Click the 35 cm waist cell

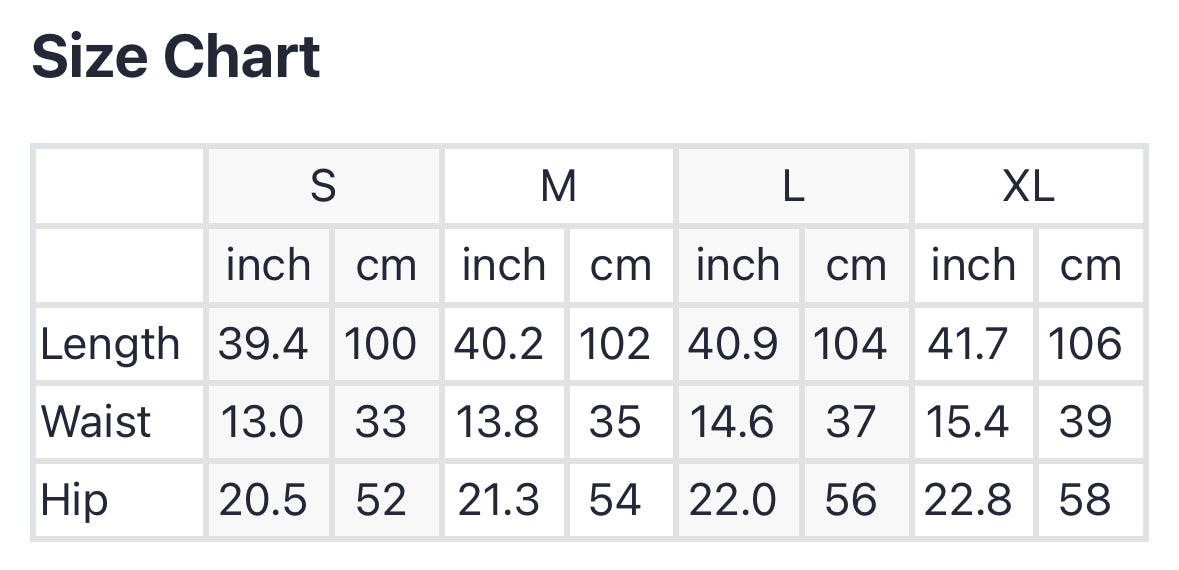615,422
